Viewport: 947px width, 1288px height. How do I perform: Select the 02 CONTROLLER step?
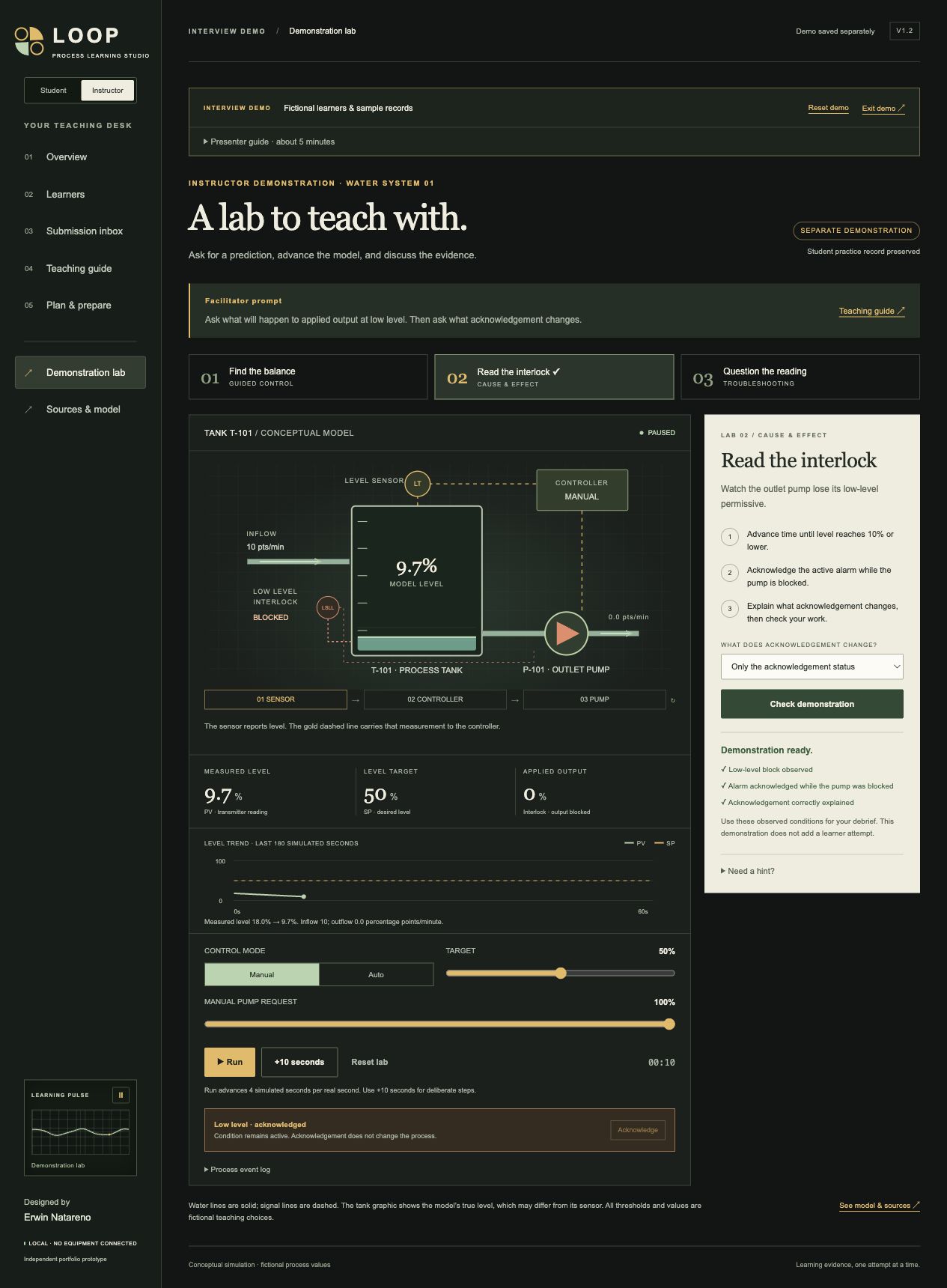click(435, 699)
